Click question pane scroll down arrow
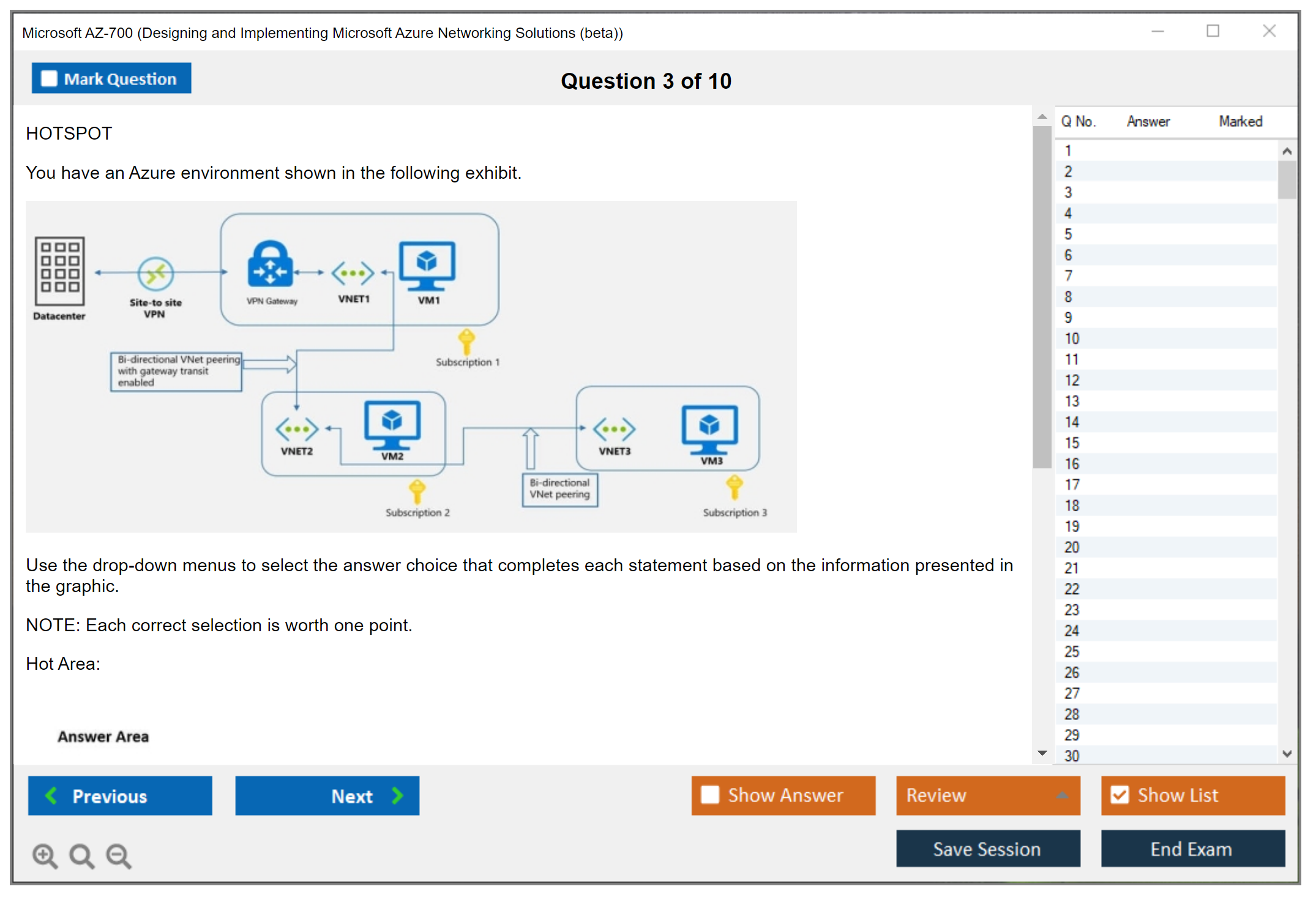 click(1042, 753)
